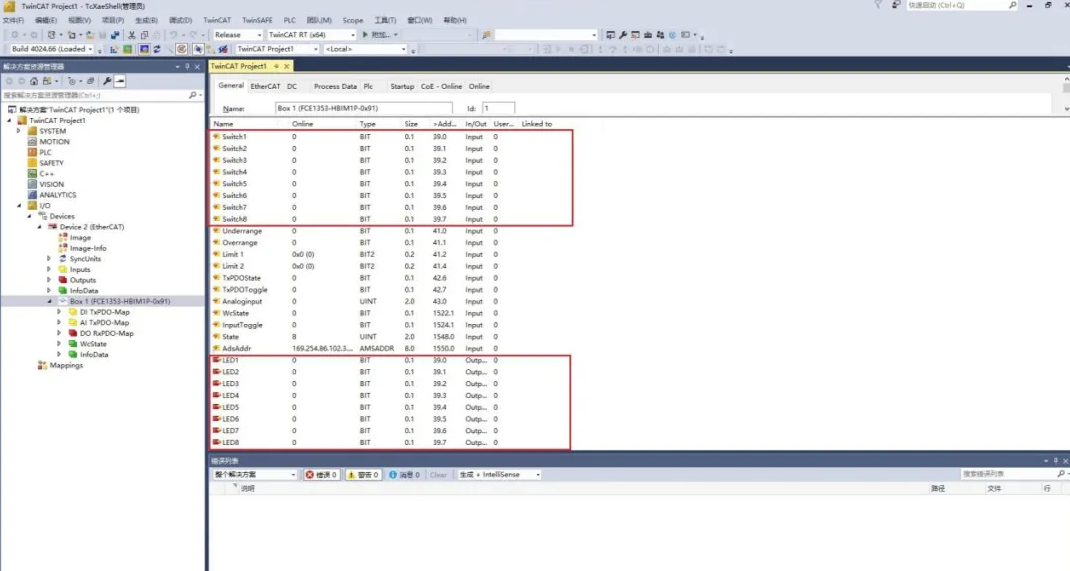This screenshot has height=571, width=1070.
Task: Click the green attach/start debug button
Action: click(x=365, y=35)
